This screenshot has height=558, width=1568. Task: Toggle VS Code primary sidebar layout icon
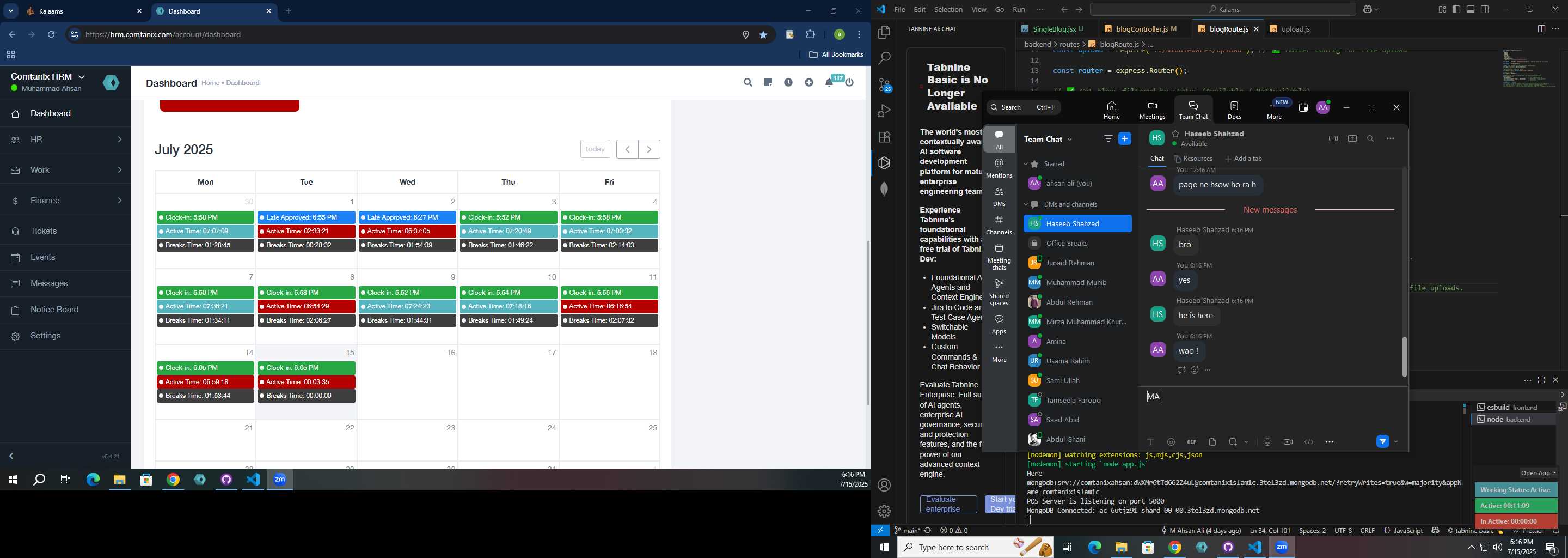(x=1456, y=10)
